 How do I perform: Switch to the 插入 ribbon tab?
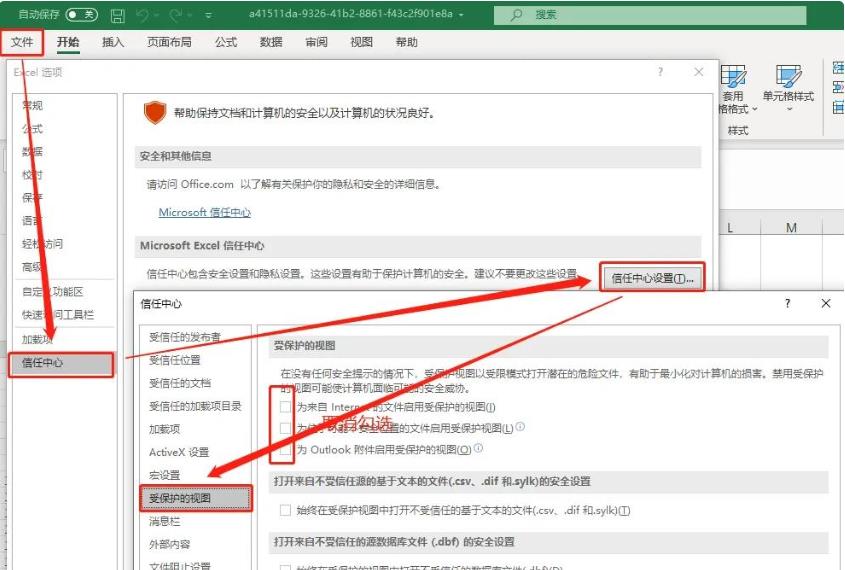[113, 42]
